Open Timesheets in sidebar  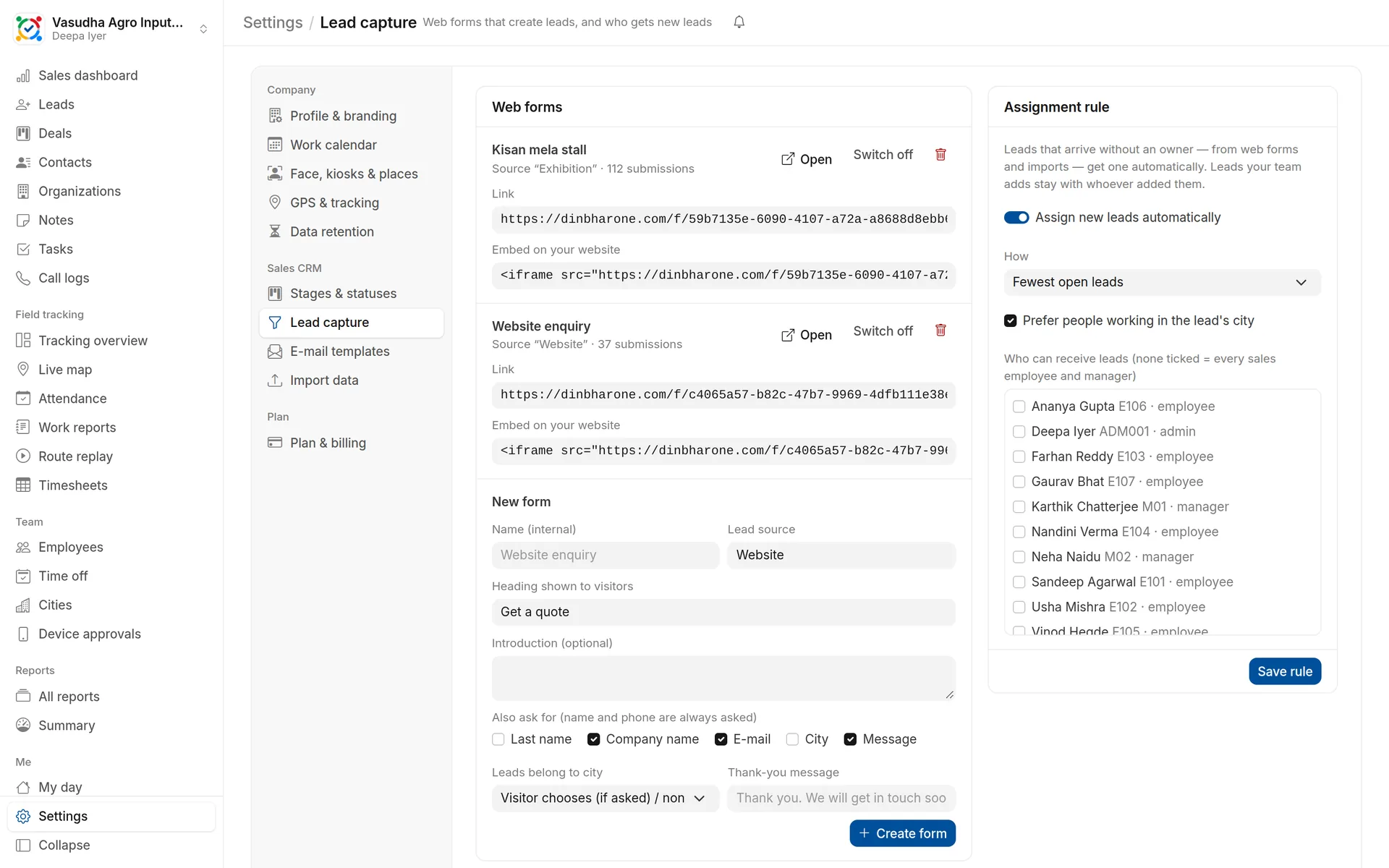point(111,485)
